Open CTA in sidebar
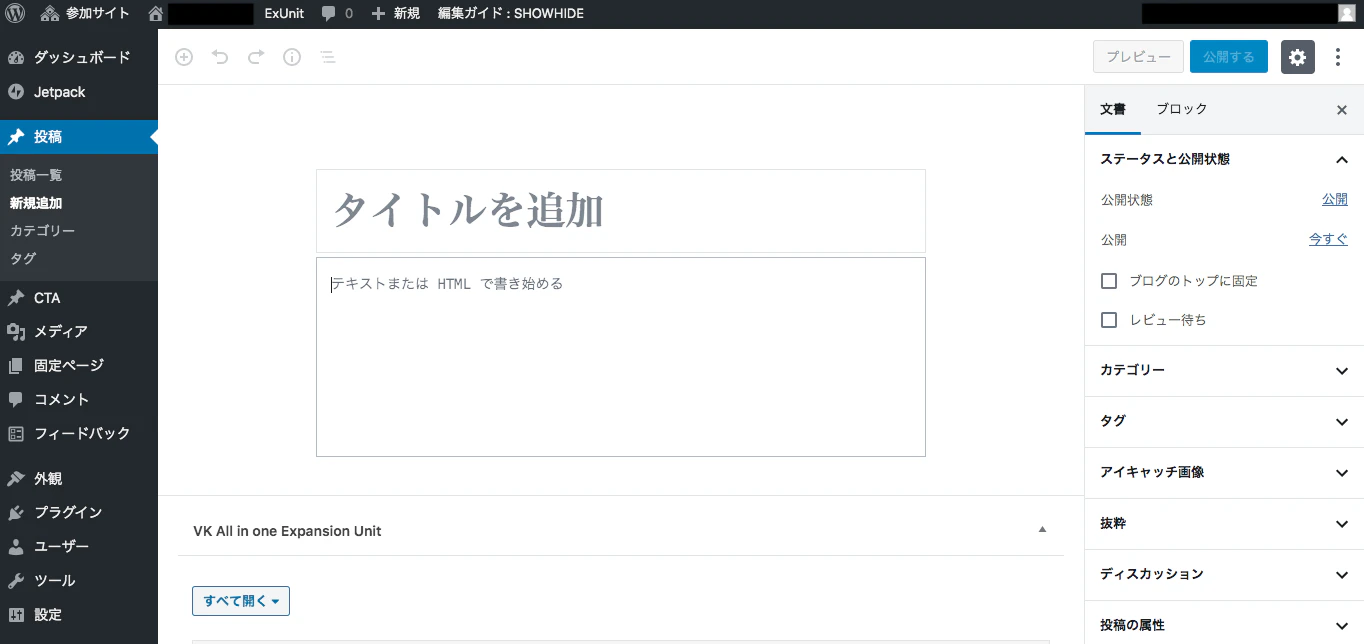The width and height of the screenshot is (1364, 644). click(x=79, y=298)
